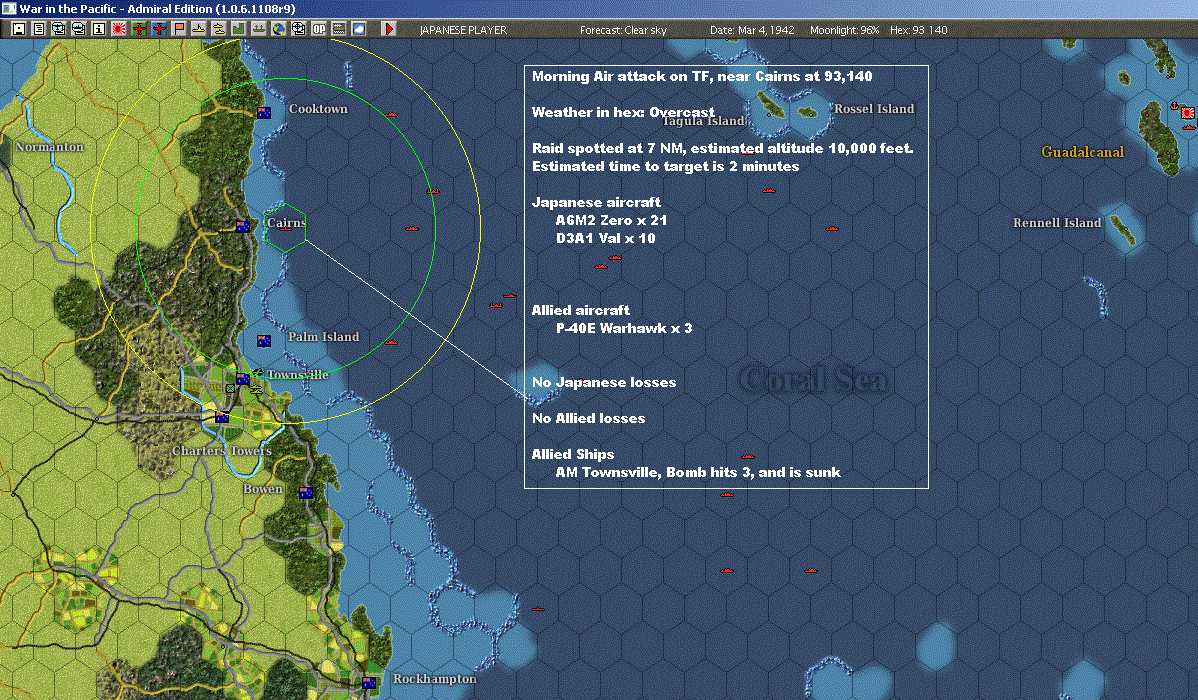Select the Rockhampton base flag

369,682
